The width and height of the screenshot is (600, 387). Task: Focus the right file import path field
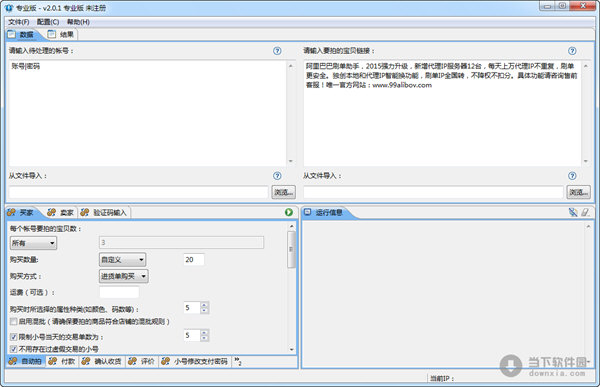pyautogui.click(x=433, y=192)
